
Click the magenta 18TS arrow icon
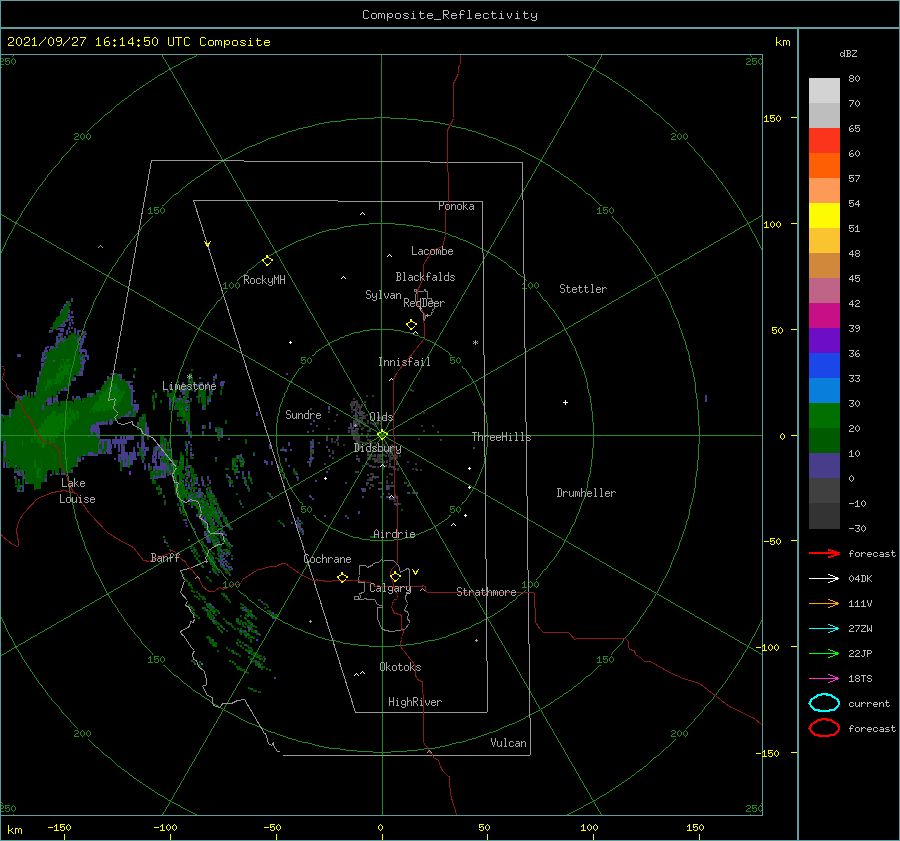tap(824, 679)
